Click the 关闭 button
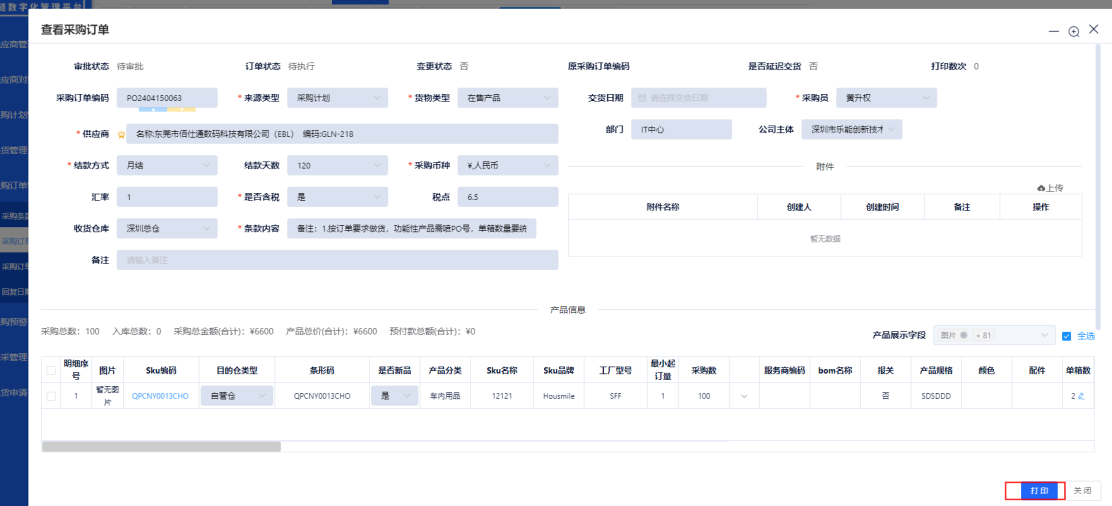The width and height of the screenshot is (1112, 506). pos(1084,491)
